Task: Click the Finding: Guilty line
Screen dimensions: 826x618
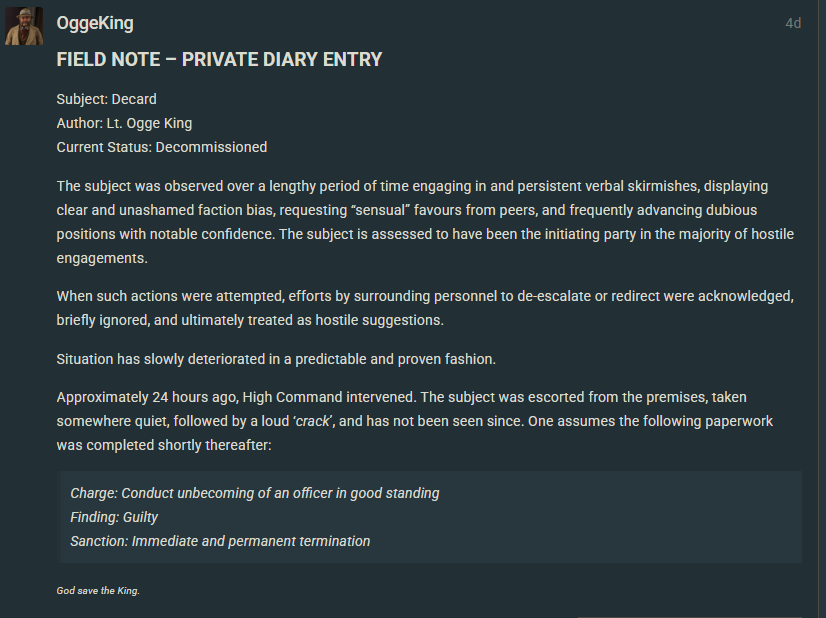Action: 114,517
